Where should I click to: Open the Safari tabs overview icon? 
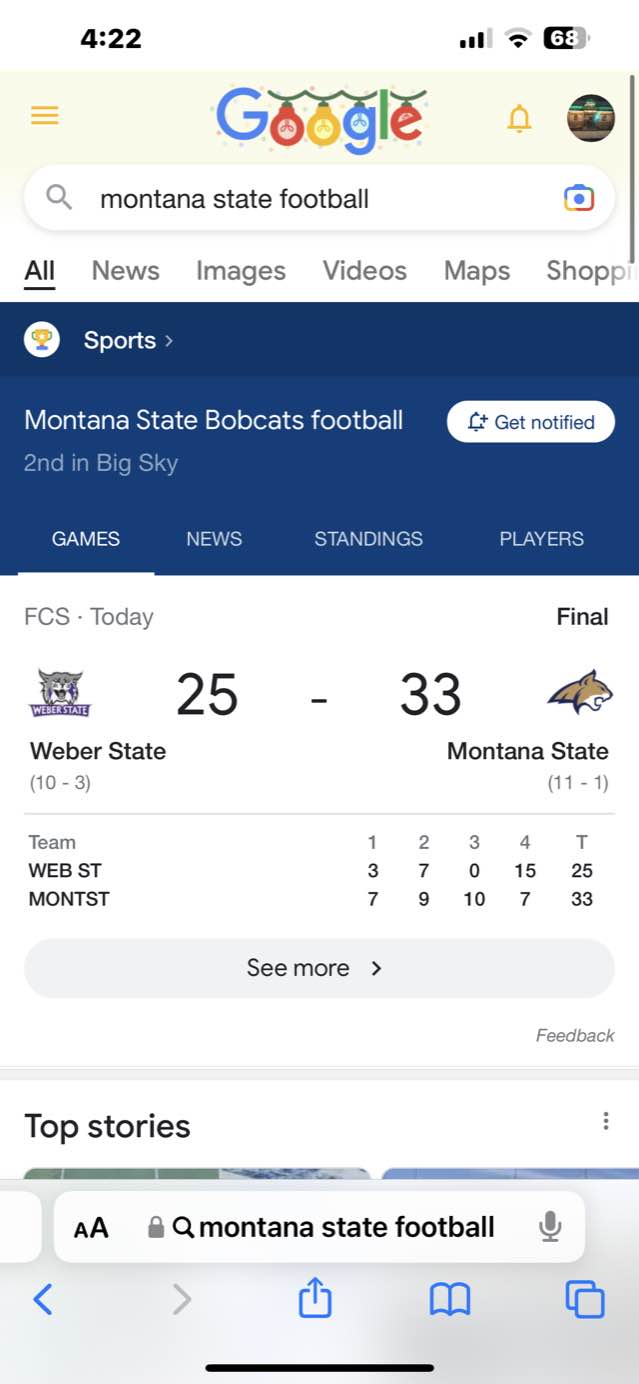click(585, 1299)
